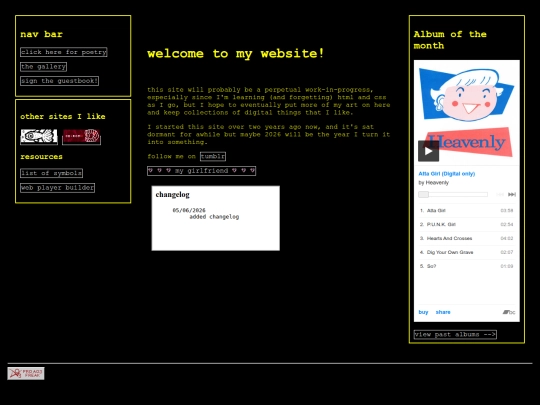Image resolution: width=540 pixels, height=405 pixels.
Task: Open 'Atta Girl (Digital only)' album title
Action: pyautogui.click(x=447, y=174)
